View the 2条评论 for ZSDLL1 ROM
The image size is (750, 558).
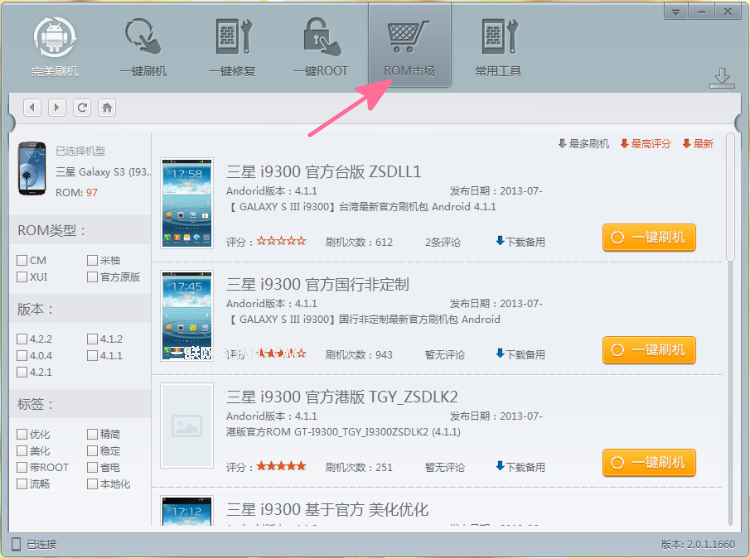coord(443,242)
